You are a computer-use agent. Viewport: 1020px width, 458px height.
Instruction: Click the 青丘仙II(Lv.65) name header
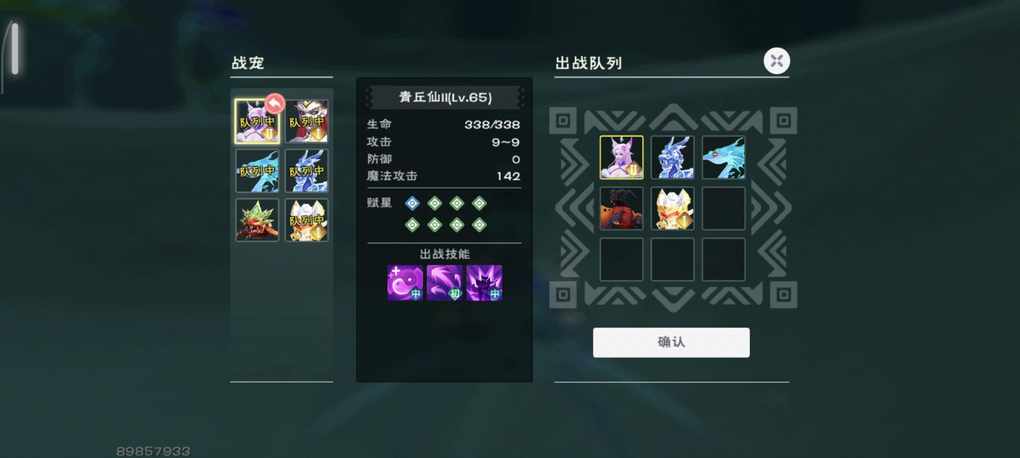coord(445,98)
